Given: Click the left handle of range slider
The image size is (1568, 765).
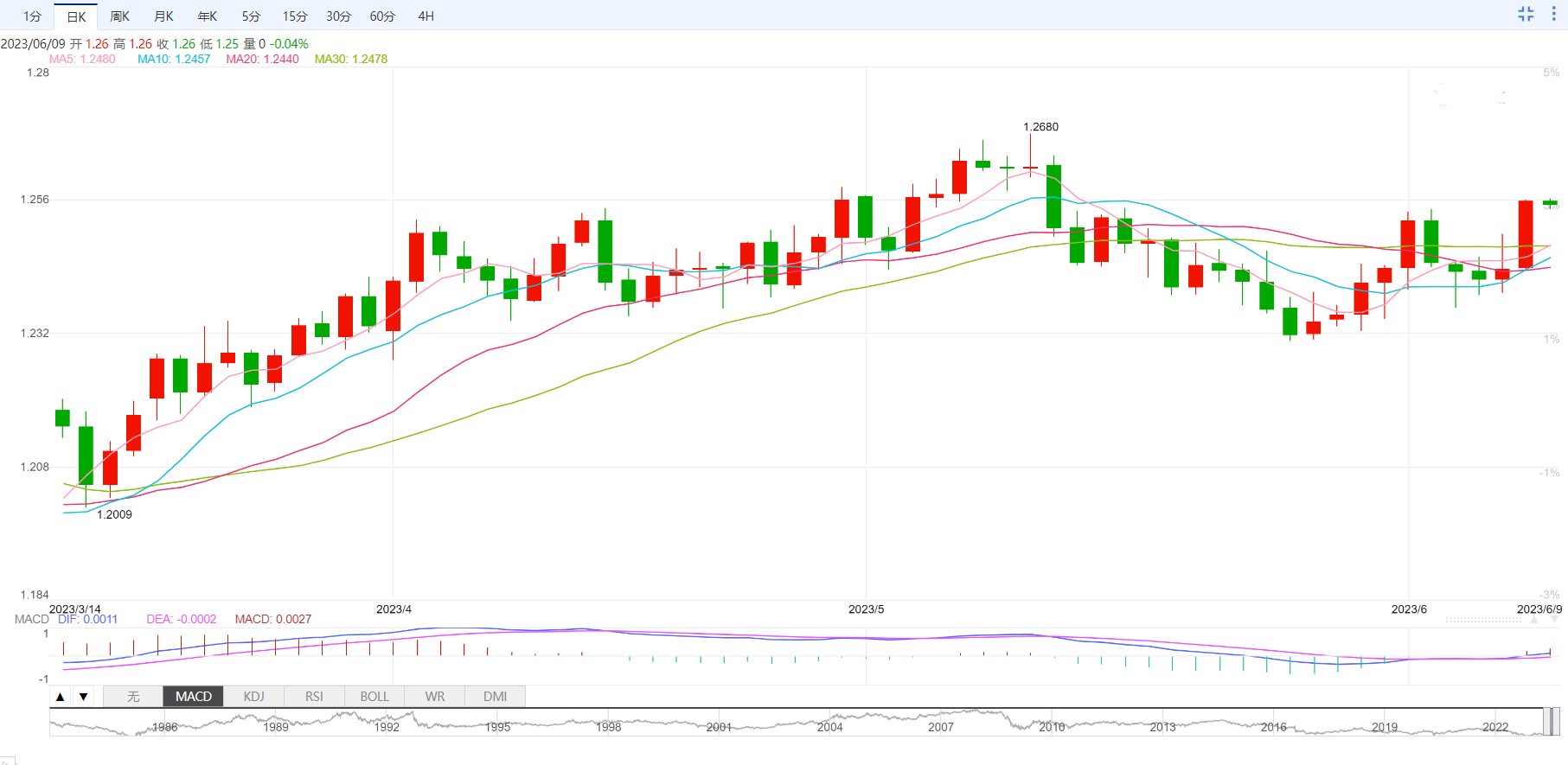Looking at the screenshot, I should pos(1546,722).
